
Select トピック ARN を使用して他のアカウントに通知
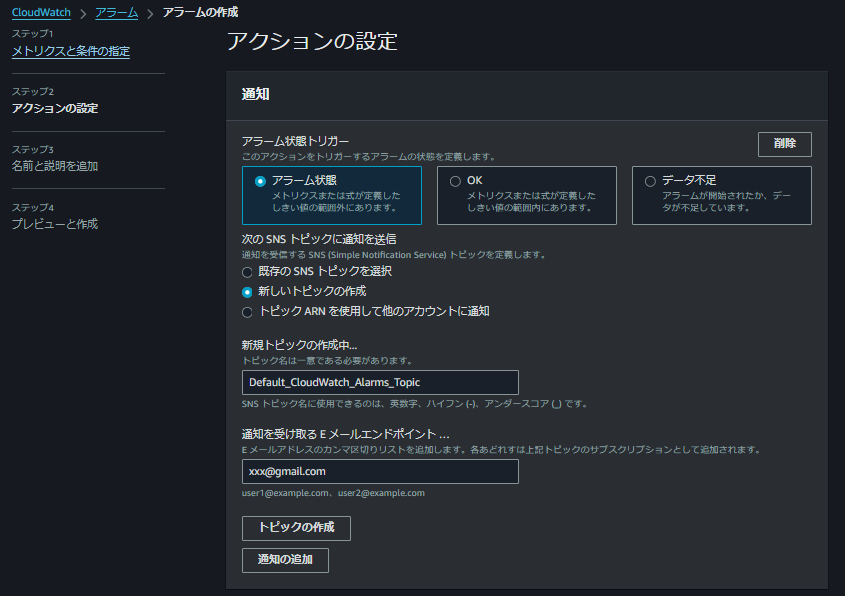(247, 311)
